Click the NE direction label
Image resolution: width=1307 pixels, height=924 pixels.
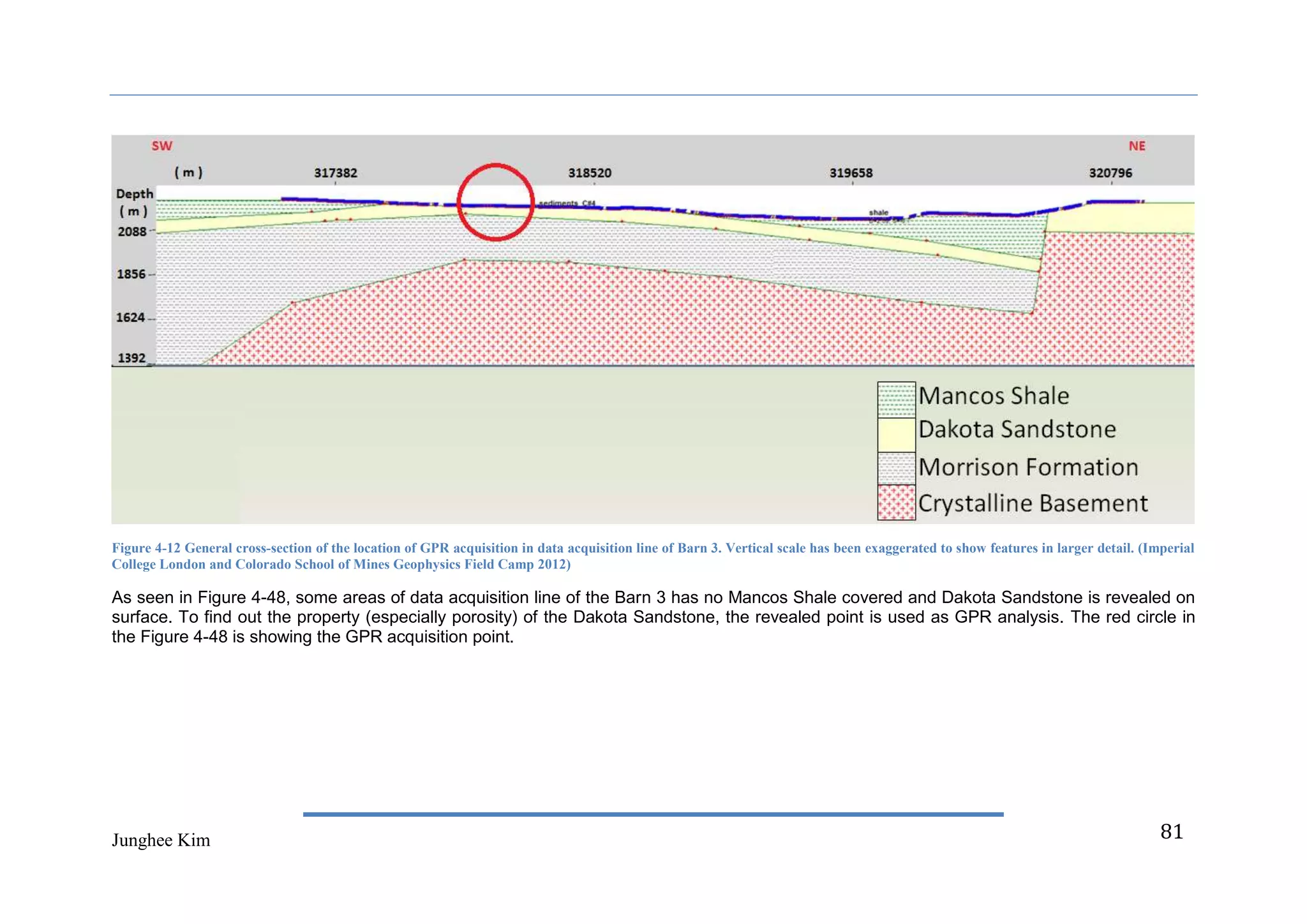tap(1137, 146)
